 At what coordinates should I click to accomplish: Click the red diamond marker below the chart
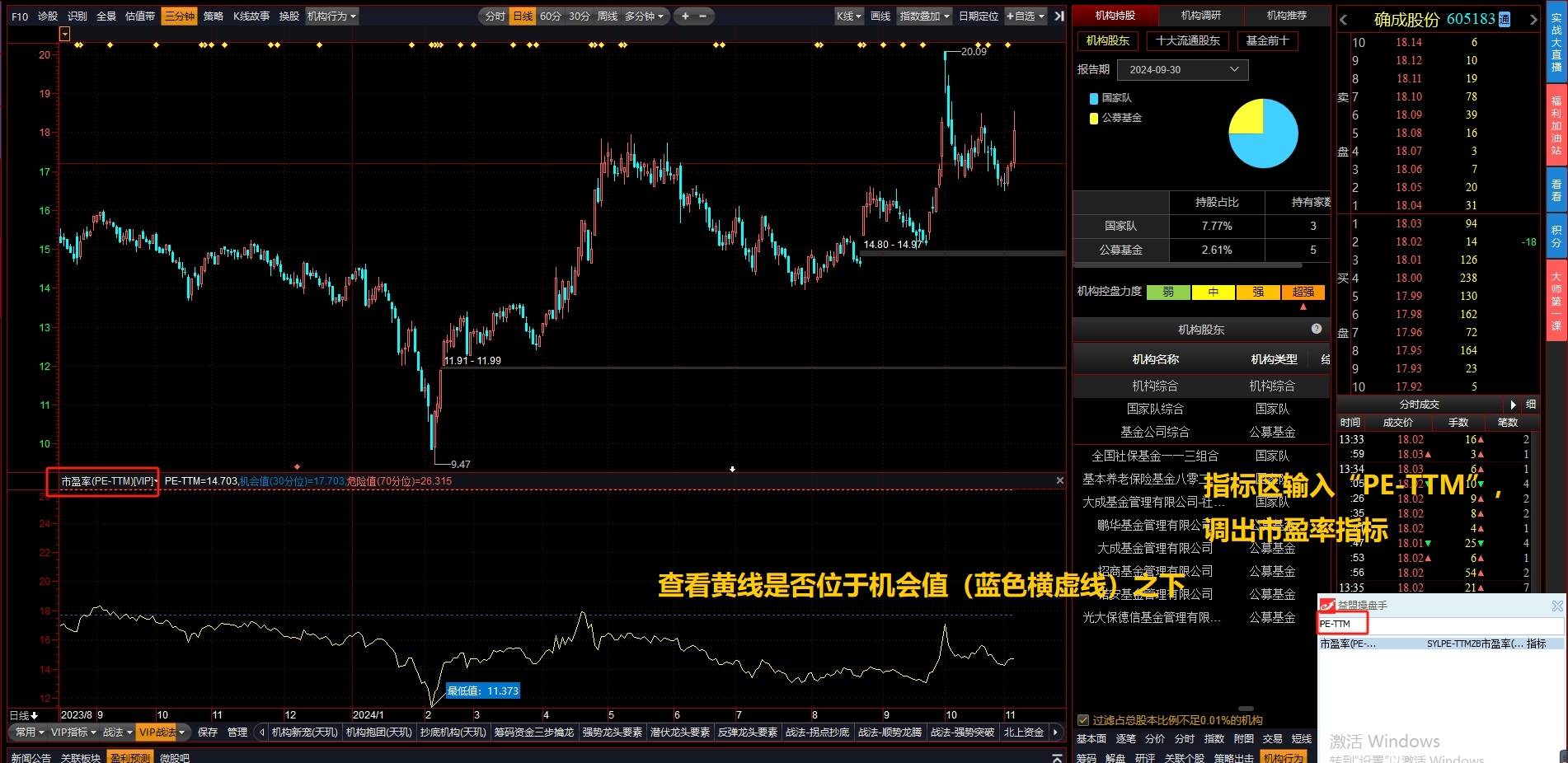tap(297, 467)
